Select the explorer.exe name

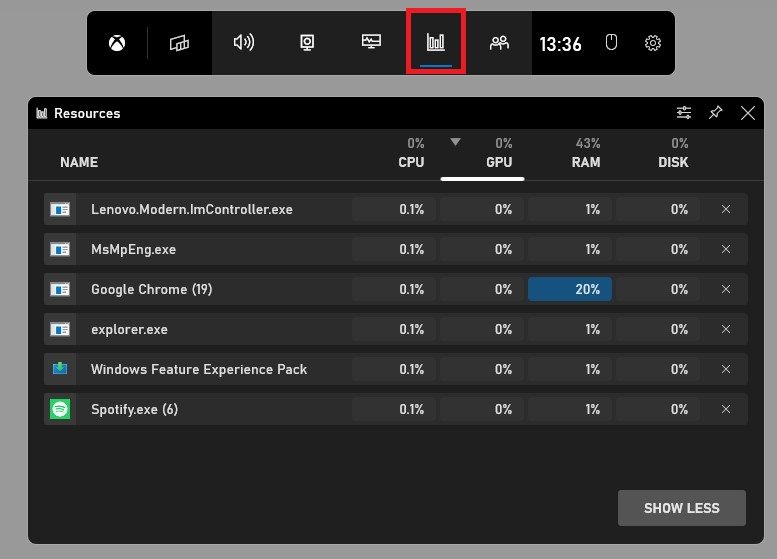pyautogui.click(x=129, y=330)
